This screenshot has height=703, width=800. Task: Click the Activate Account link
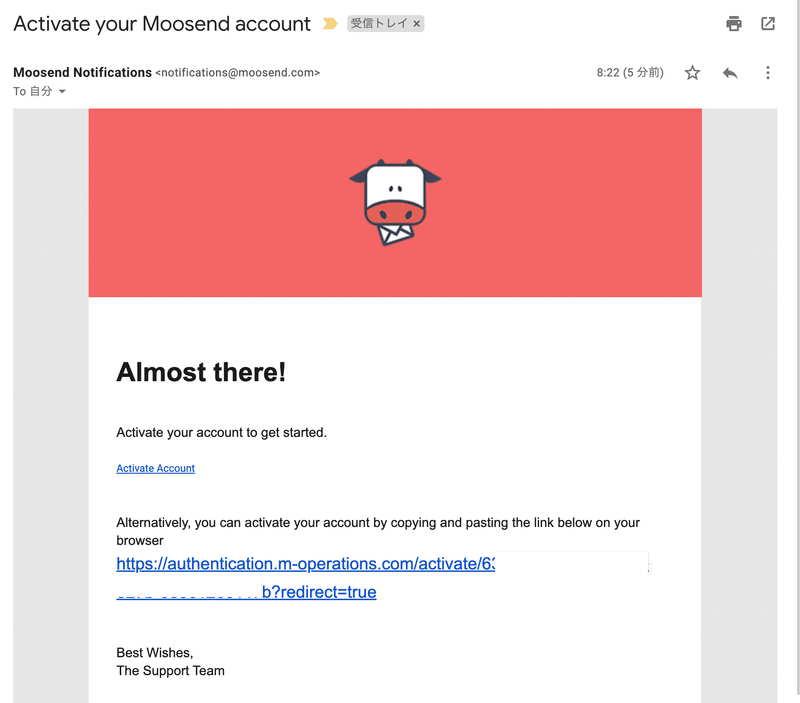click(156, 468)
